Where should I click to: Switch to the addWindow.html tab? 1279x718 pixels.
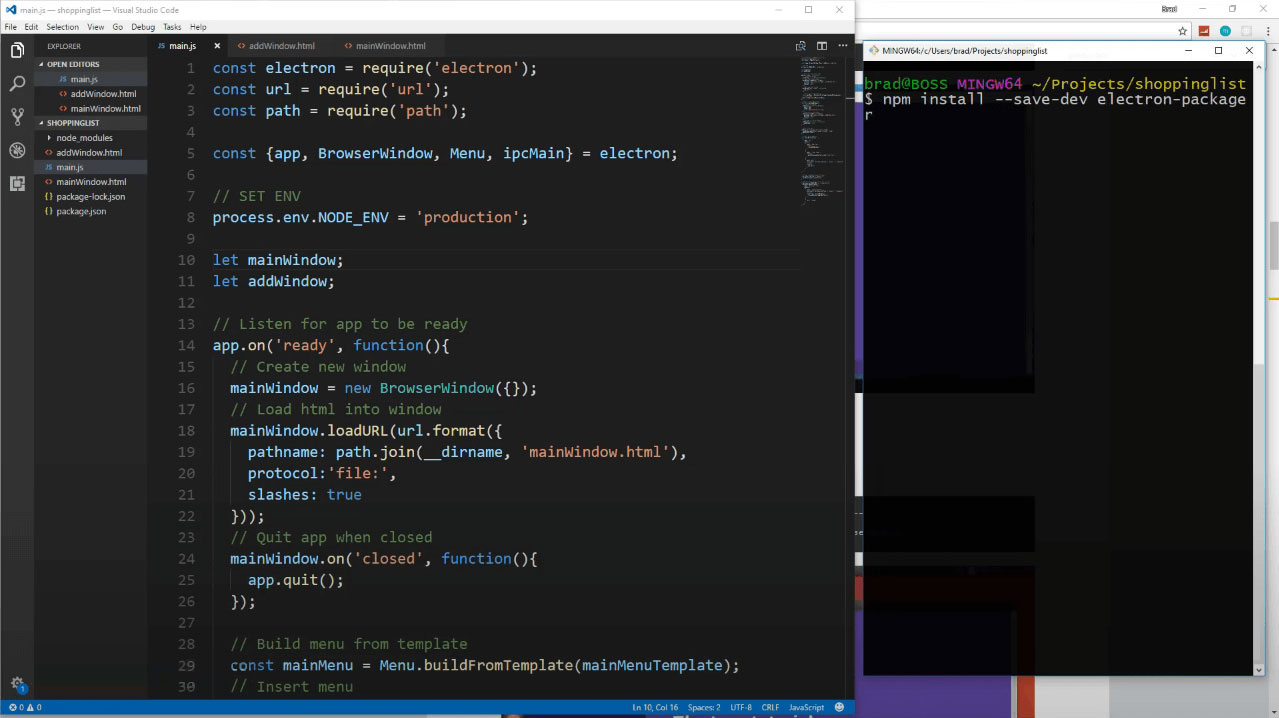[281, 46]
